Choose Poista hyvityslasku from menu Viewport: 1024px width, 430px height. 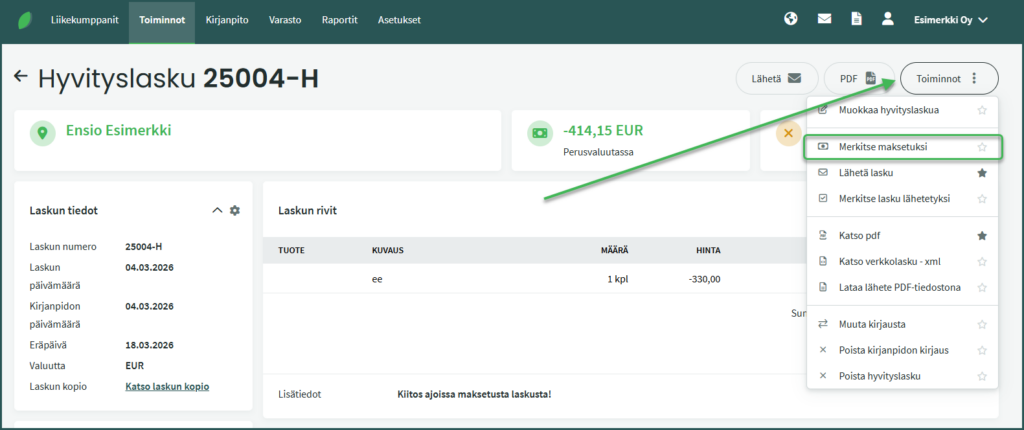pyautogui.click(x=879, y=376)
